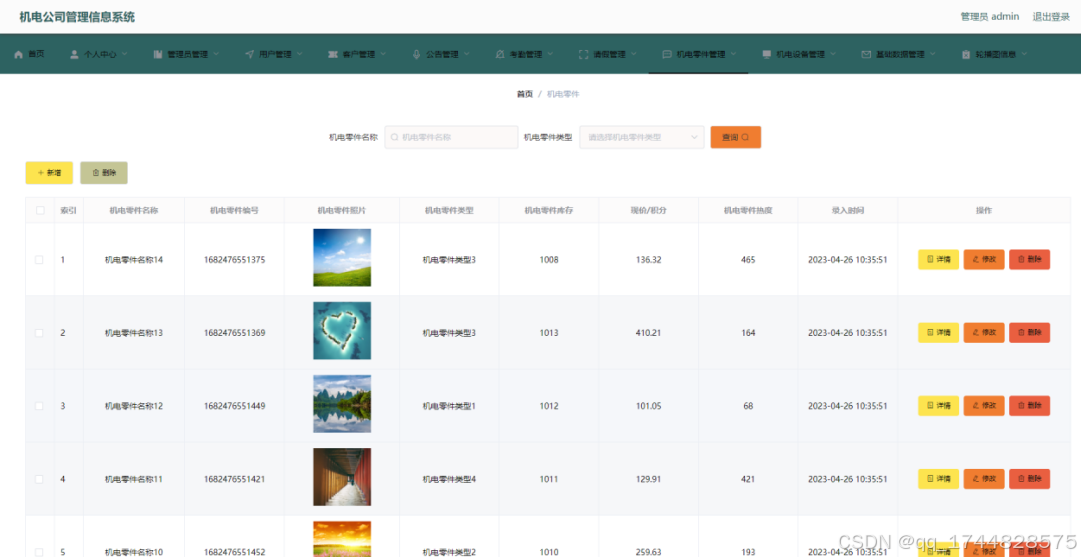Click the yellow 新增 add button

point(49,173)
